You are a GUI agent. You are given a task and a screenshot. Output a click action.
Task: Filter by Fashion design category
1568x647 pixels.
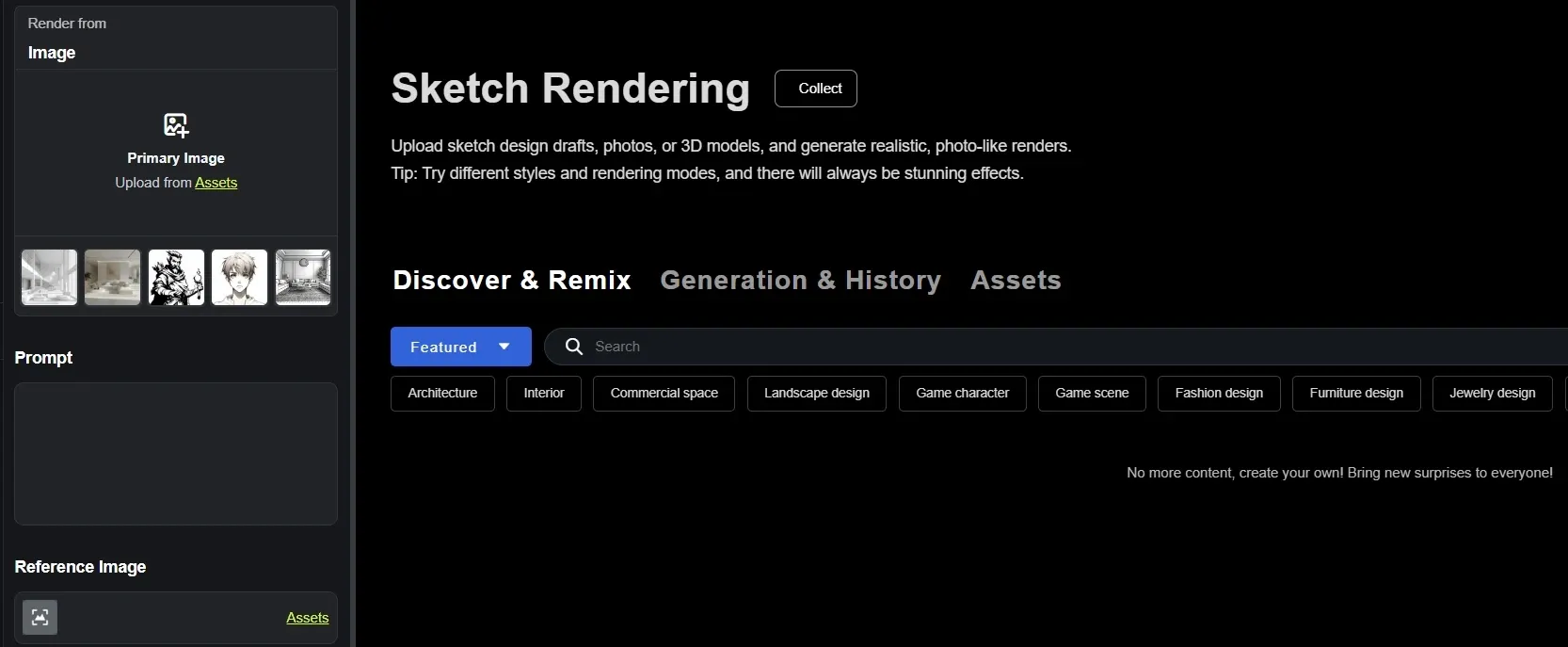point(1219,393)
